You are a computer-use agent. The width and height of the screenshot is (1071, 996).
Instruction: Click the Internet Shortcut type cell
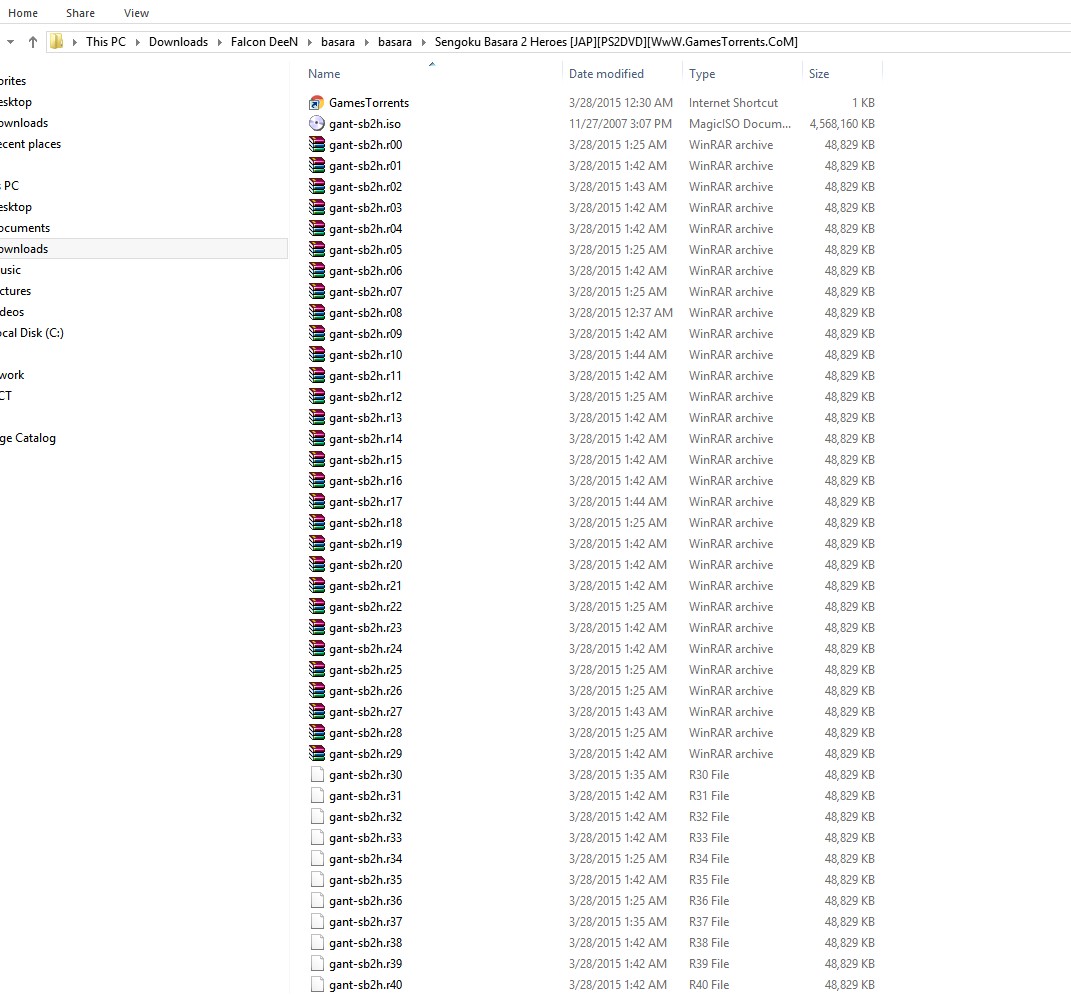pyautogui.click(x=733, y=102)
